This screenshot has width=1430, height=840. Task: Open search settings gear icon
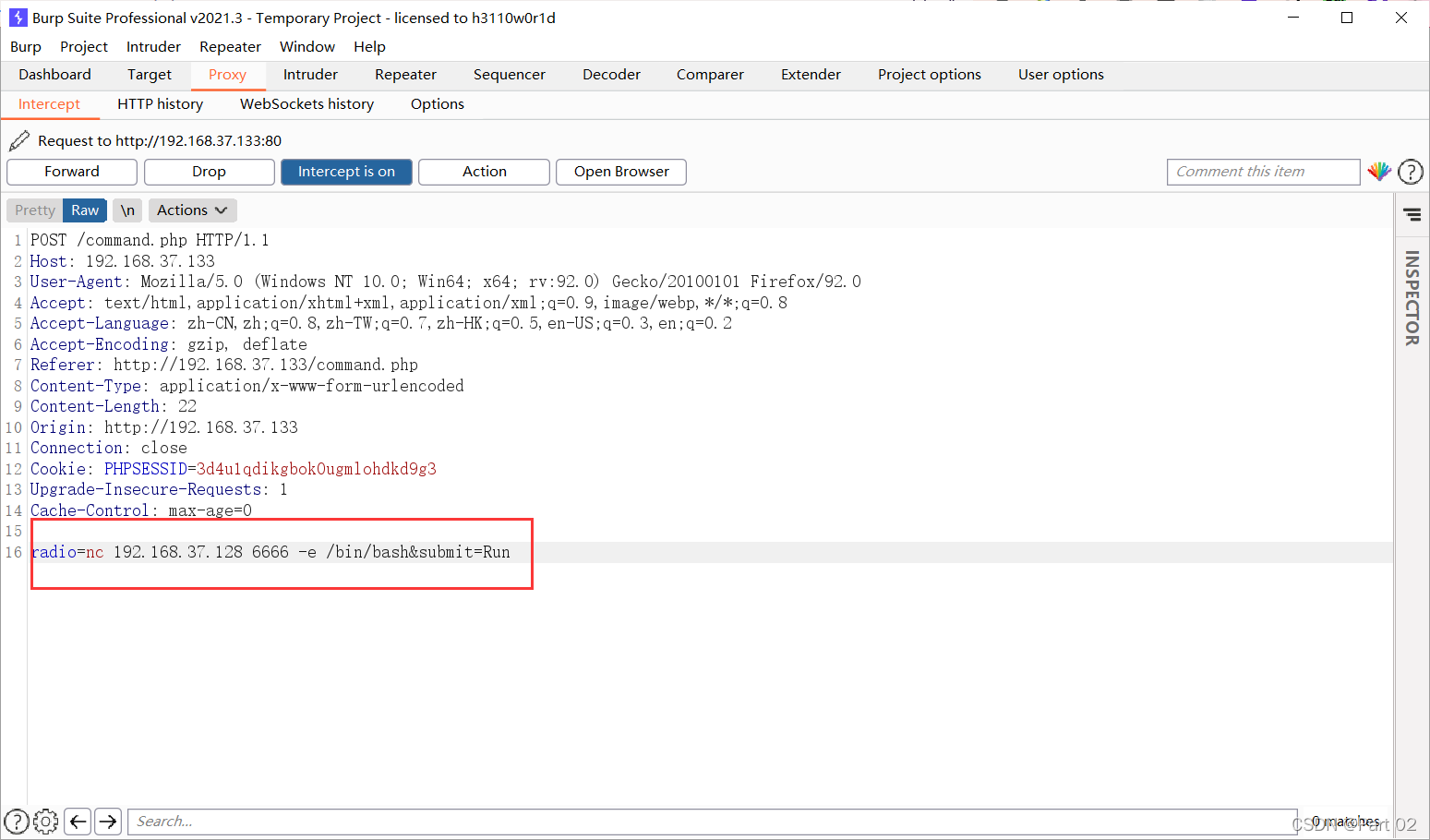(46, 821)
